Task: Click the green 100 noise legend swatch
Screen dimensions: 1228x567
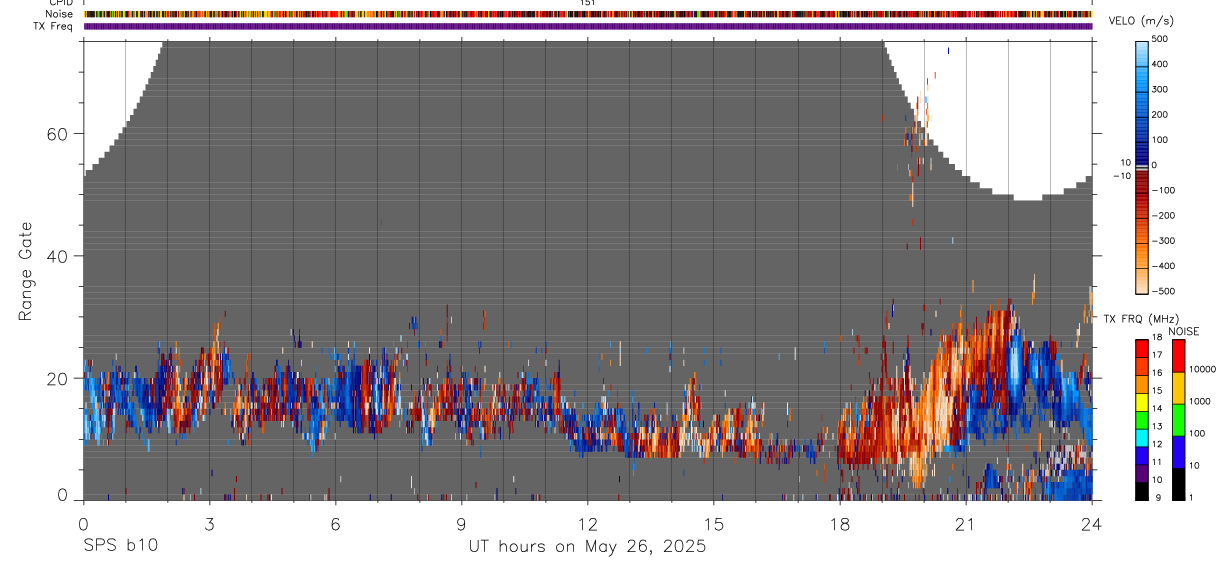Action: click(x=1177, y=420)
